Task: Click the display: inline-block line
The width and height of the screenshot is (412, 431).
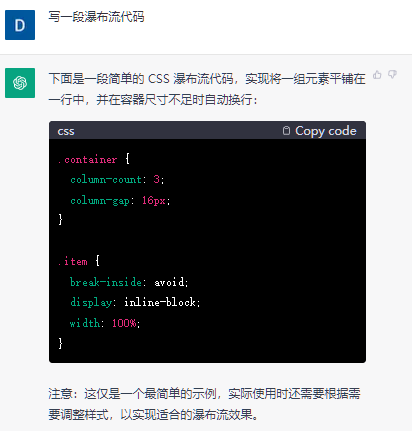Action: point(135,302)
